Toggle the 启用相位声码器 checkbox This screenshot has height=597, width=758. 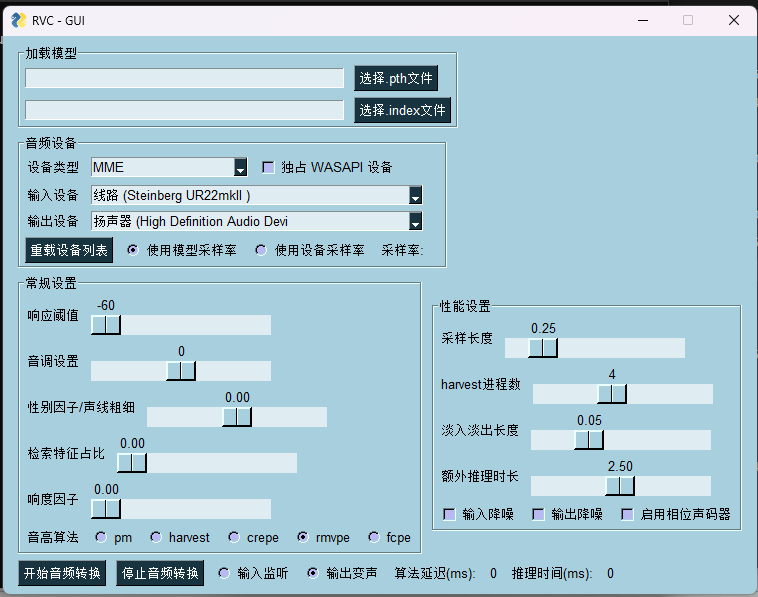(x=627, y=514)
